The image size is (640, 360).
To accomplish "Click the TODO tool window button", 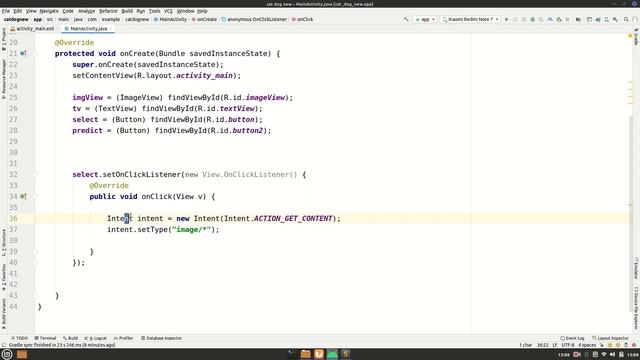I will coord(19,338).
